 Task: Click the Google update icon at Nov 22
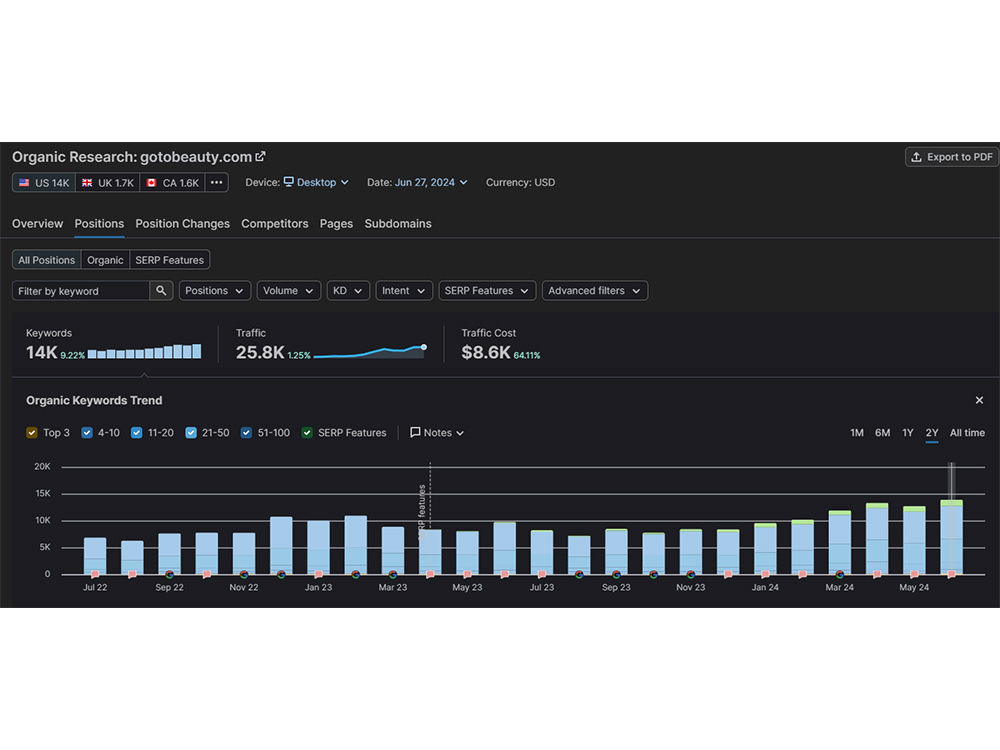coord(244,574)
